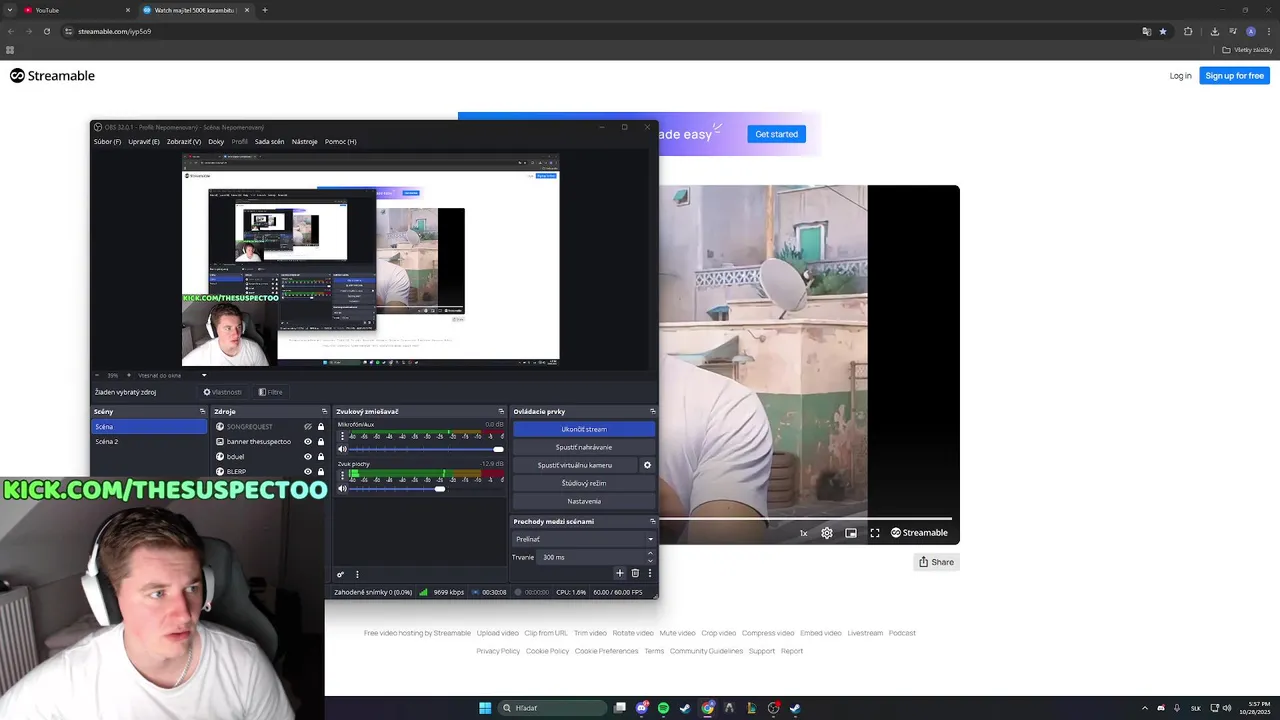1280x720 pixels.
Task: Unlock the SONGREQUEST source
Action: point(321,427)
